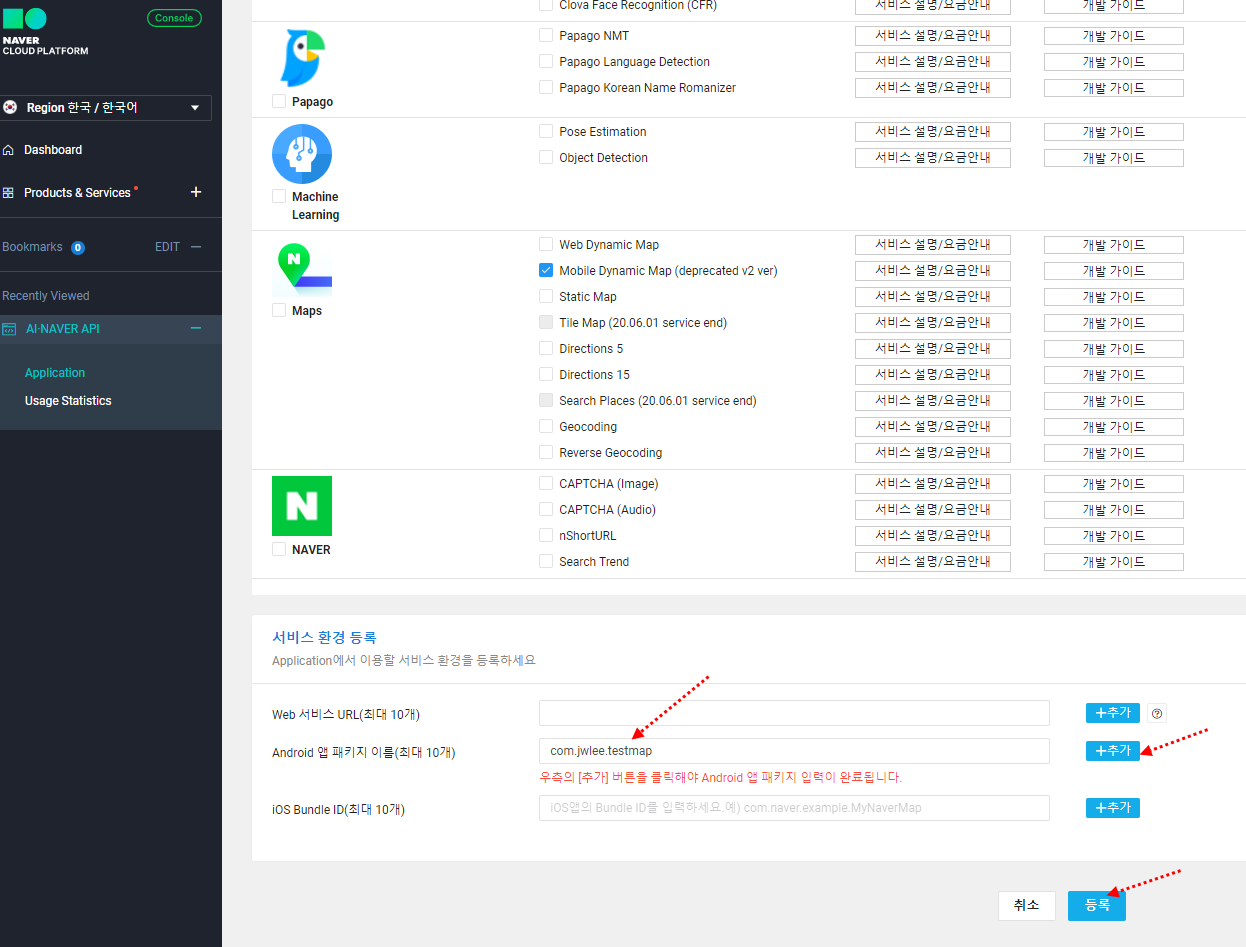Click the 등록 register button
The width and height of the screenshot is (1246, 947).
pyautogui.click(x=1097, y=905)
